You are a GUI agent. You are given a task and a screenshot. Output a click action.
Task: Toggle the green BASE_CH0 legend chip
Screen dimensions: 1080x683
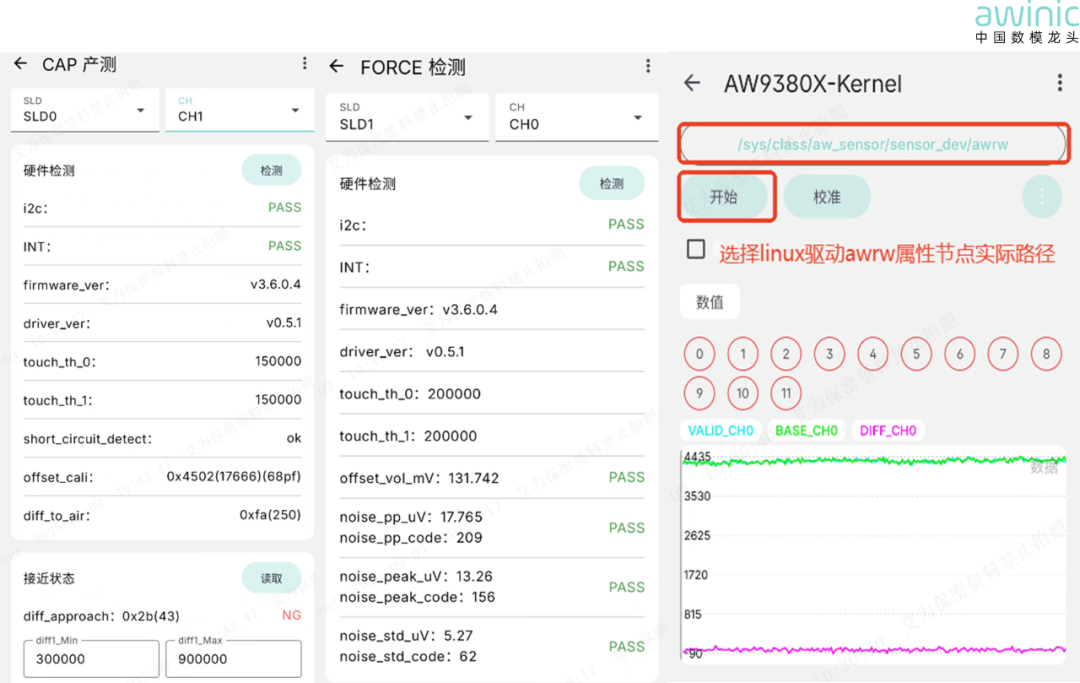coord(805,431)
